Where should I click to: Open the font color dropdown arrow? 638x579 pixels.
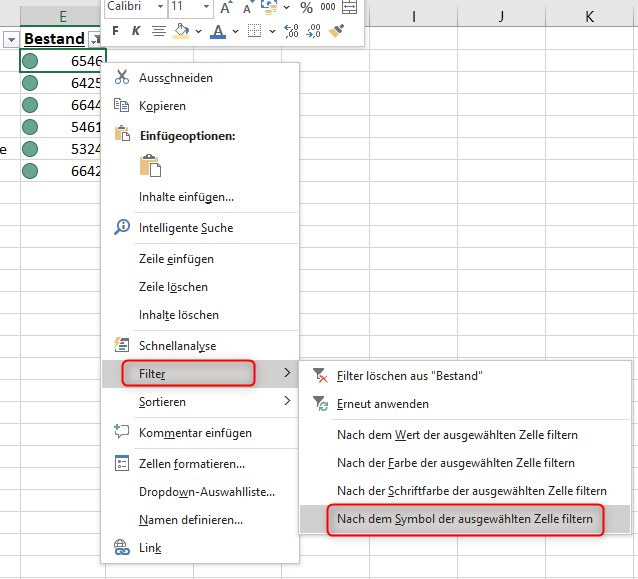(235, 31)
